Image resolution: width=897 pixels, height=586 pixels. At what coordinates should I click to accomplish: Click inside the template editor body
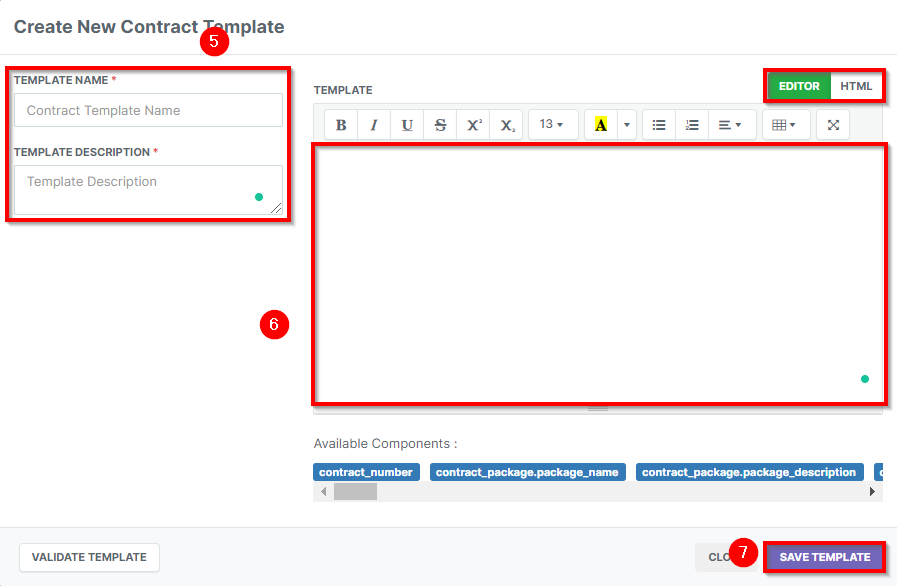[x=600, y=274]
